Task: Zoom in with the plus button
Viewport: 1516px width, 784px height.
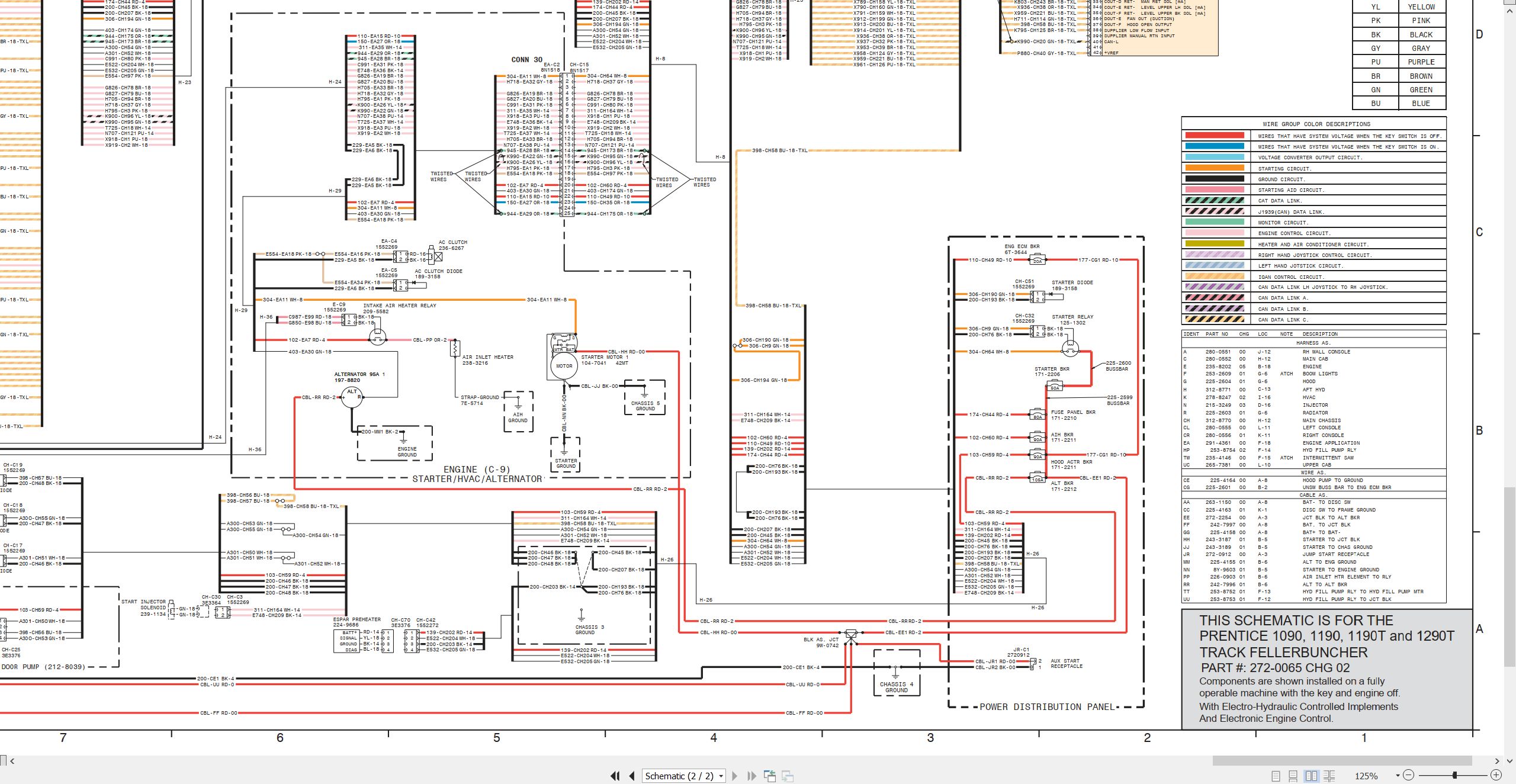Action: (x=1496, y=775)
